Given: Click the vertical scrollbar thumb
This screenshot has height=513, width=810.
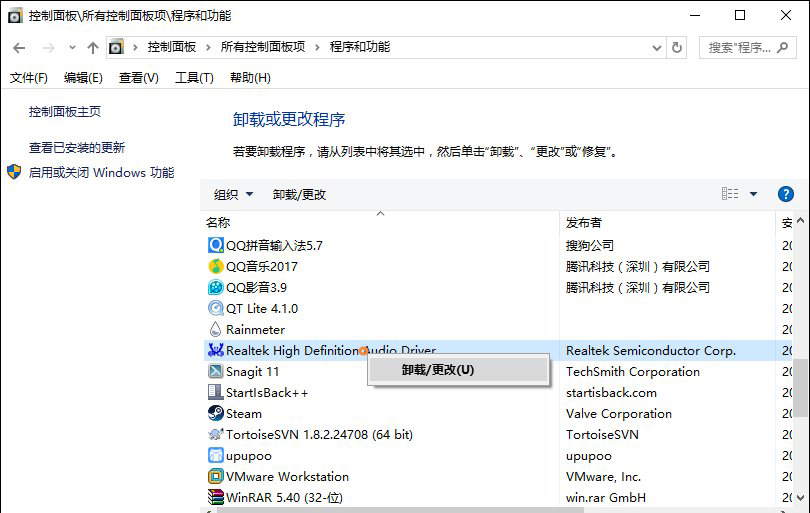Looking at the screenshot, I should click(x=801, y=387).
